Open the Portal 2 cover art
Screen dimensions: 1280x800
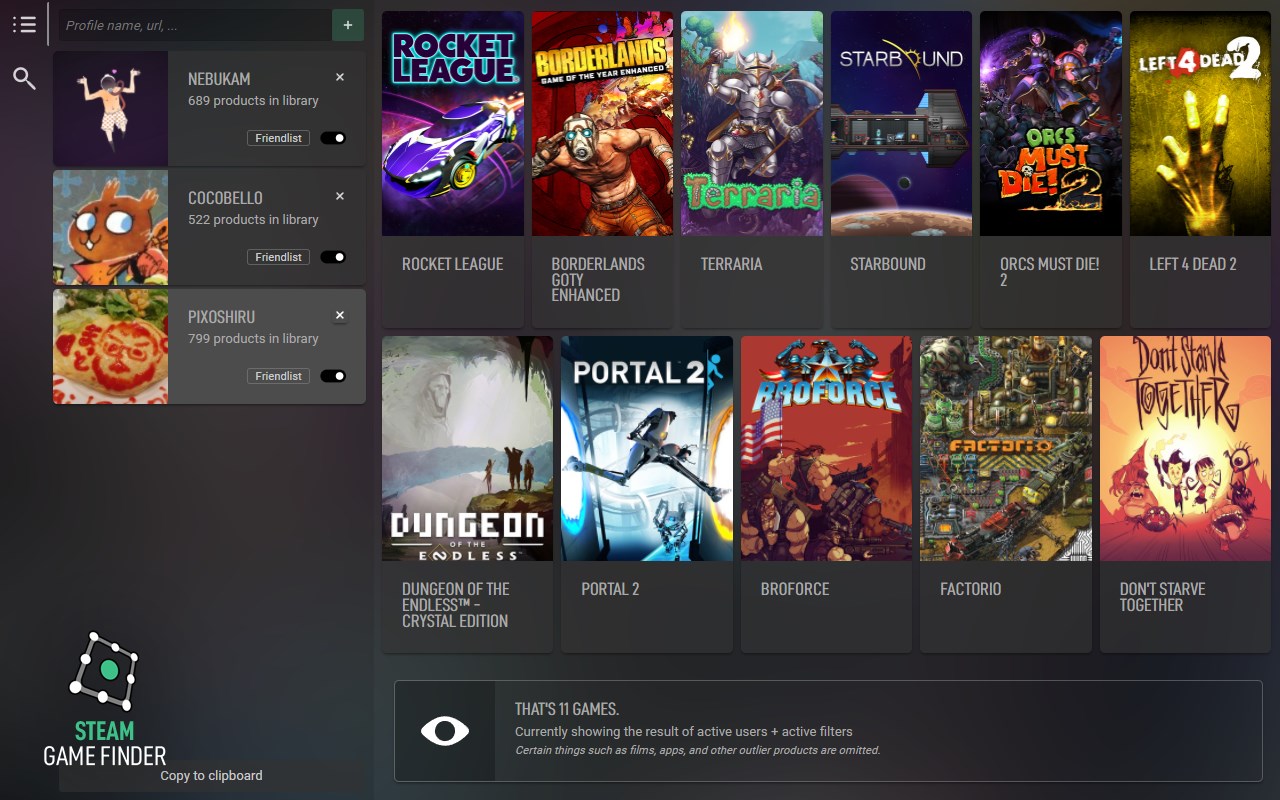click(647, 448)
